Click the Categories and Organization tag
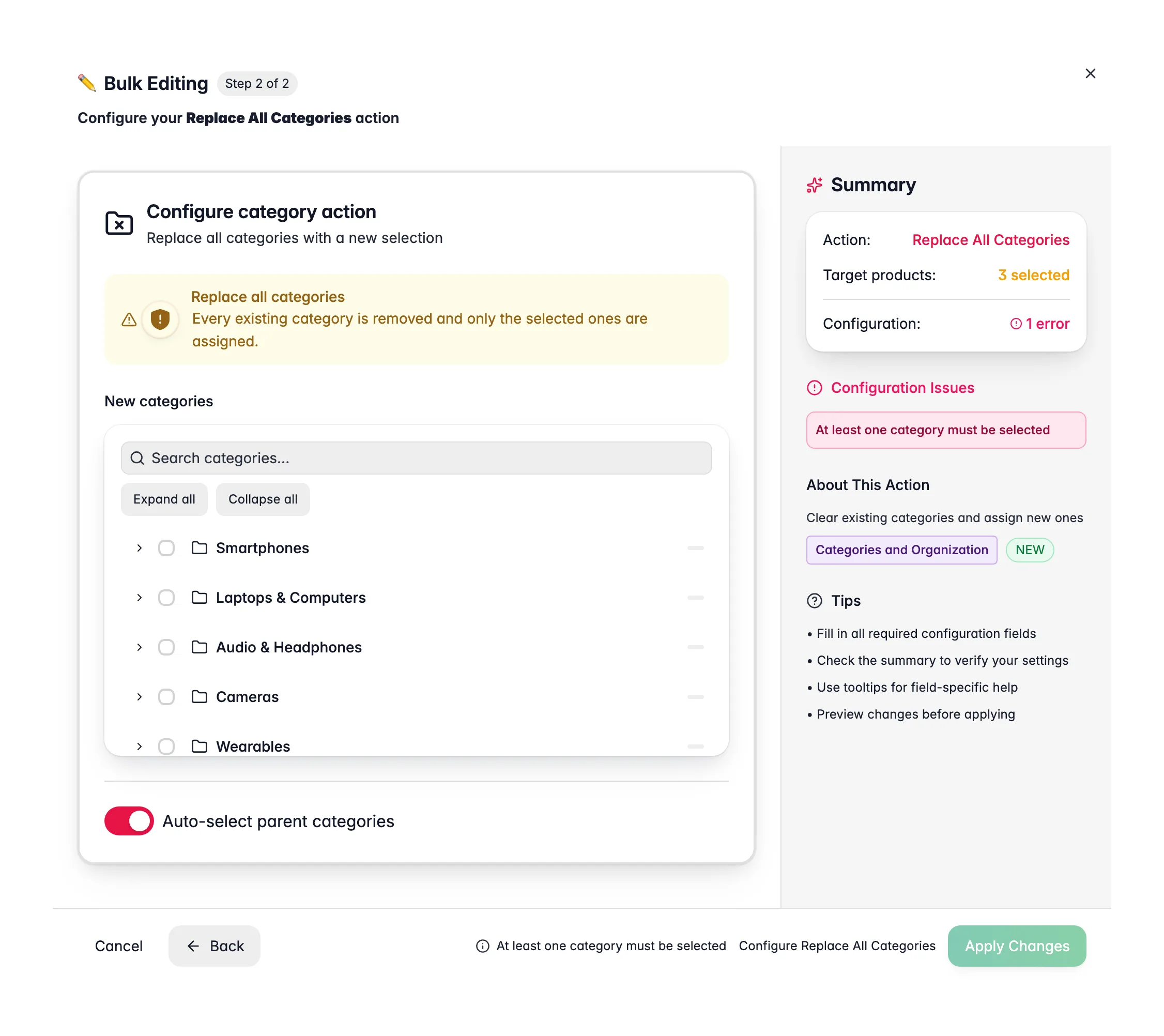1164x1036 pixels. click(901, 550)
